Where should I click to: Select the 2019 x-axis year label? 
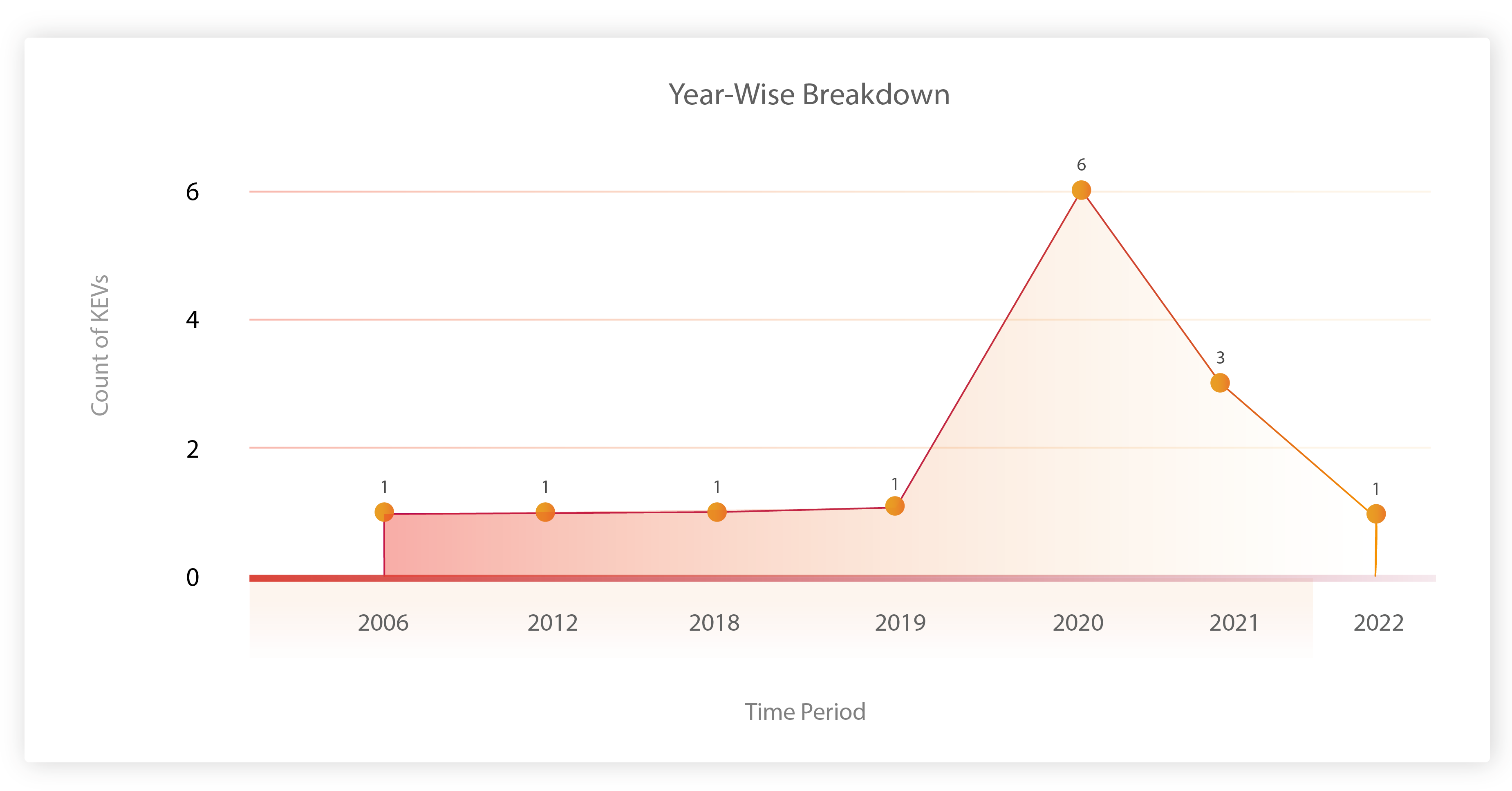(900, 623)
